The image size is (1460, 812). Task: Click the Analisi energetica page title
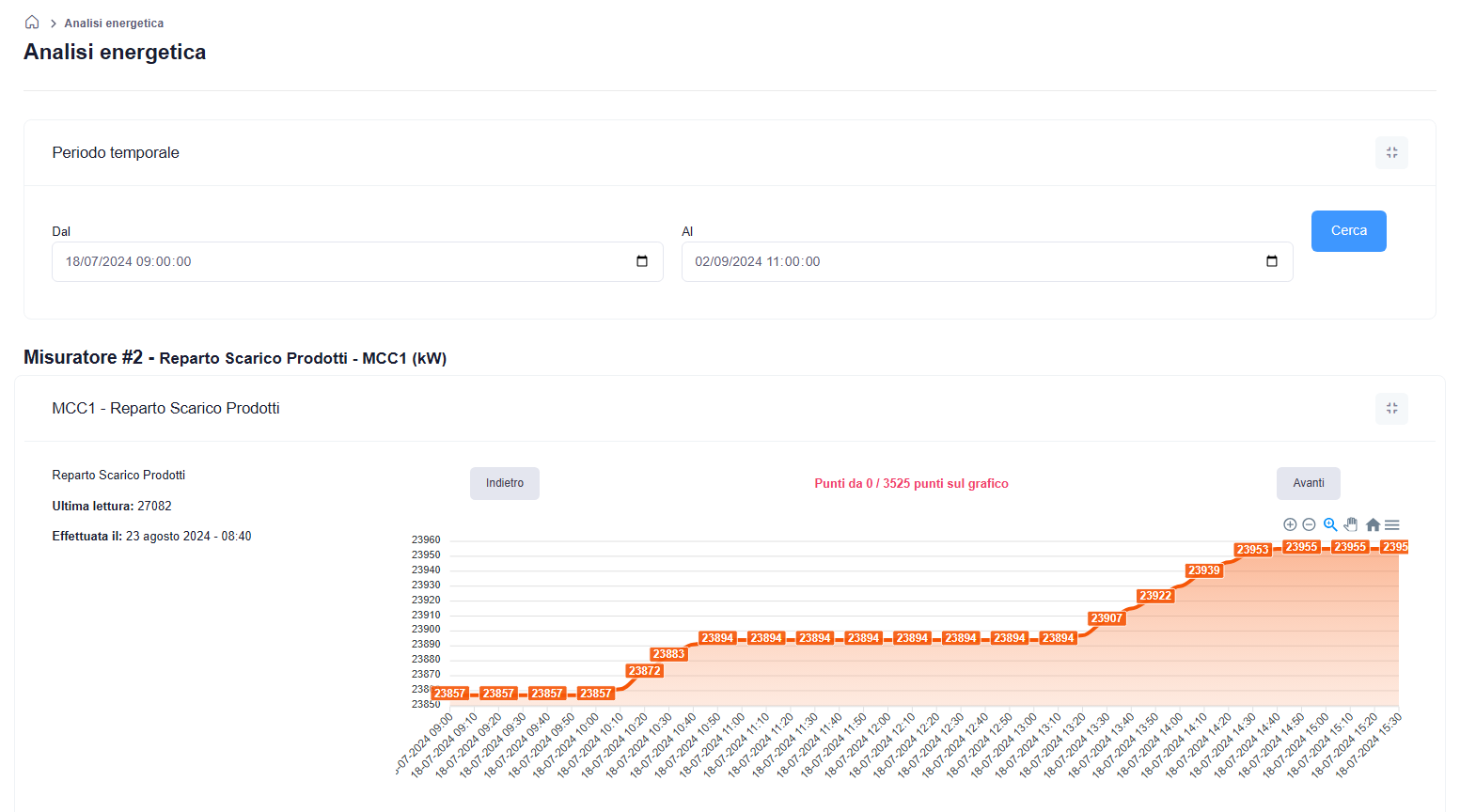115,52
